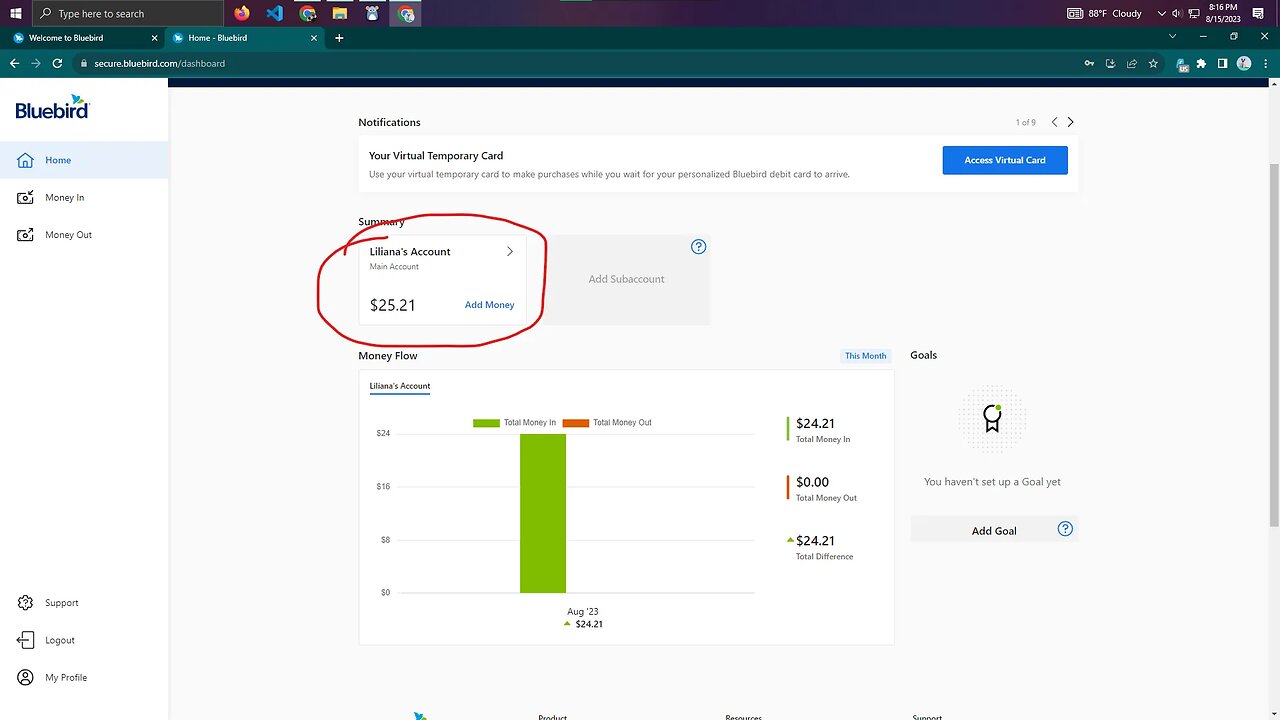The image size is (1280, 720).
Task: Open the Chrome tab search dropdown
Action: coord(1173,37)
